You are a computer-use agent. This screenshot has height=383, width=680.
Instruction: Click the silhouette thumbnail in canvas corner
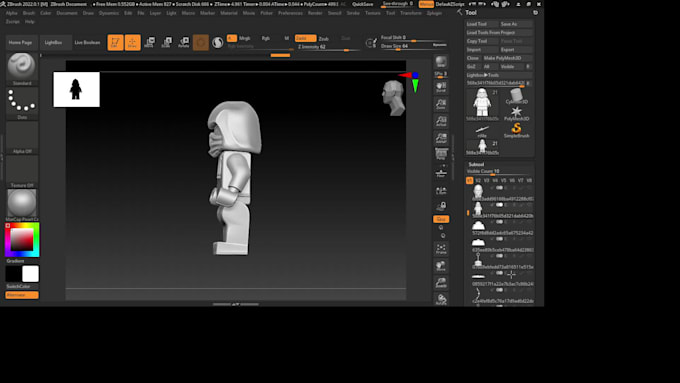pyautogui.click(x=76, y=89)
